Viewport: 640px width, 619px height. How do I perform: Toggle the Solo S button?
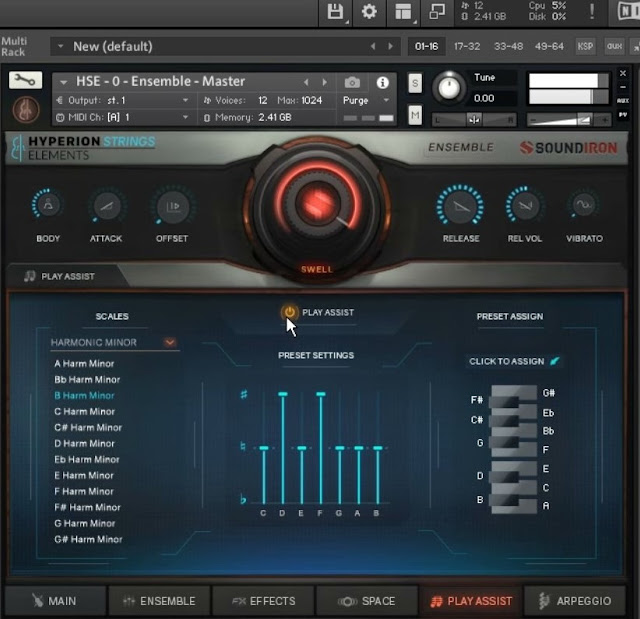pos(415,83)
